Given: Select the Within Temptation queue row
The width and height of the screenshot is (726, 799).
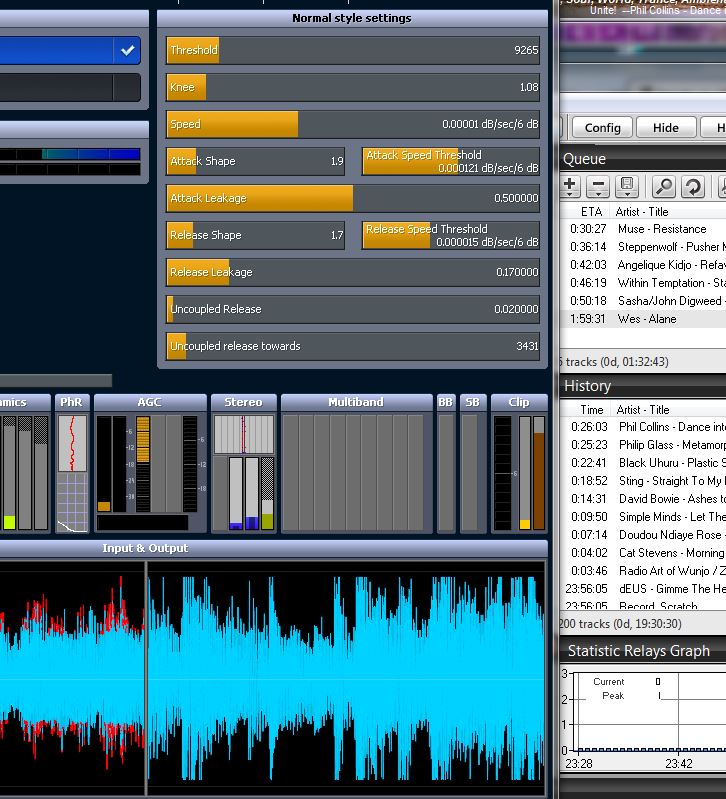Looking at the screenshot, I should (643, 283).
